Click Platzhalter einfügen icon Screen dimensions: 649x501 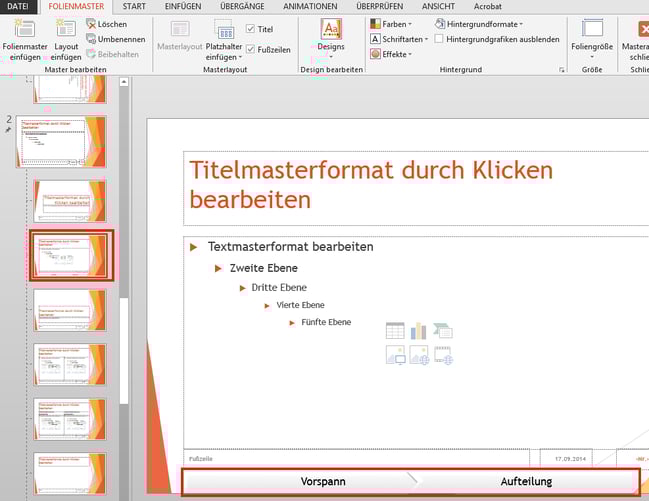tap(225, 29)
